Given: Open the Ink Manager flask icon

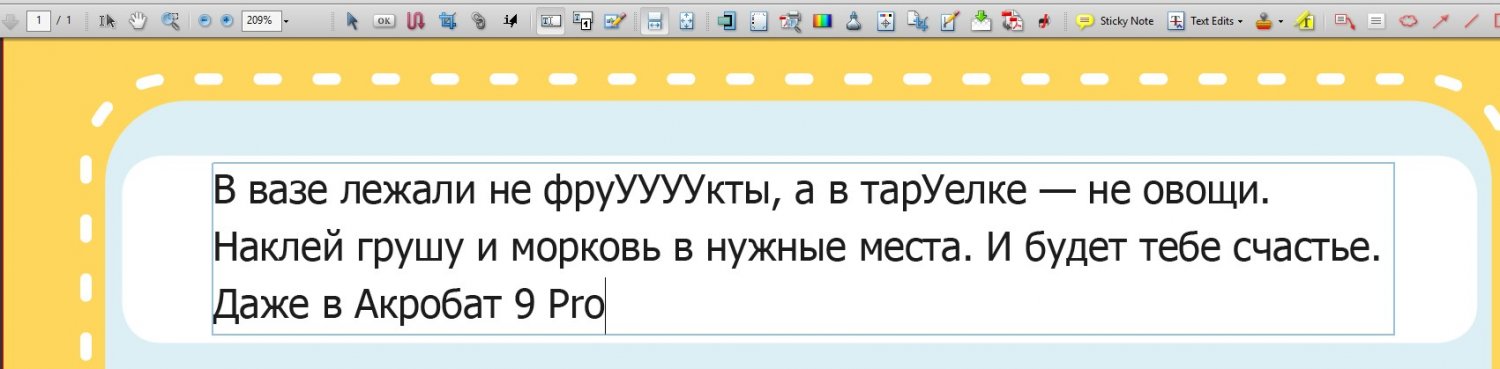Looking at the screenshot, I should click(853, 20).
